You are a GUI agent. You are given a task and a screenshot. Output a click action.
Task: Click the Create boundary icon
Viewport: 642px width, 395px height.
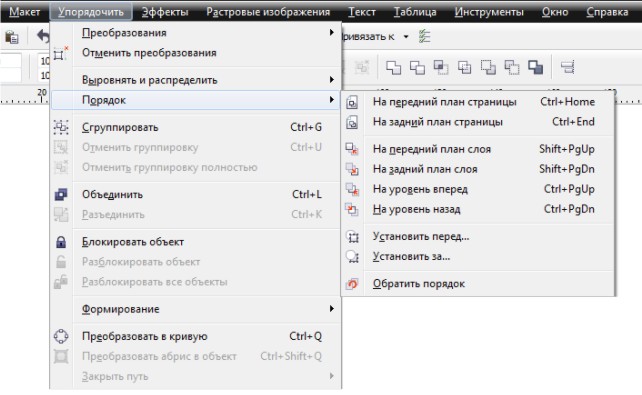point(536,67)
